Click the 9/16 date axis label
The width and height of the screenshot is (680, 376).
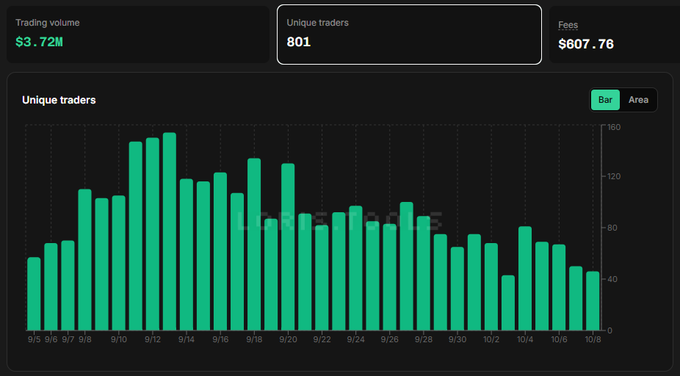(x=220, y=340)
